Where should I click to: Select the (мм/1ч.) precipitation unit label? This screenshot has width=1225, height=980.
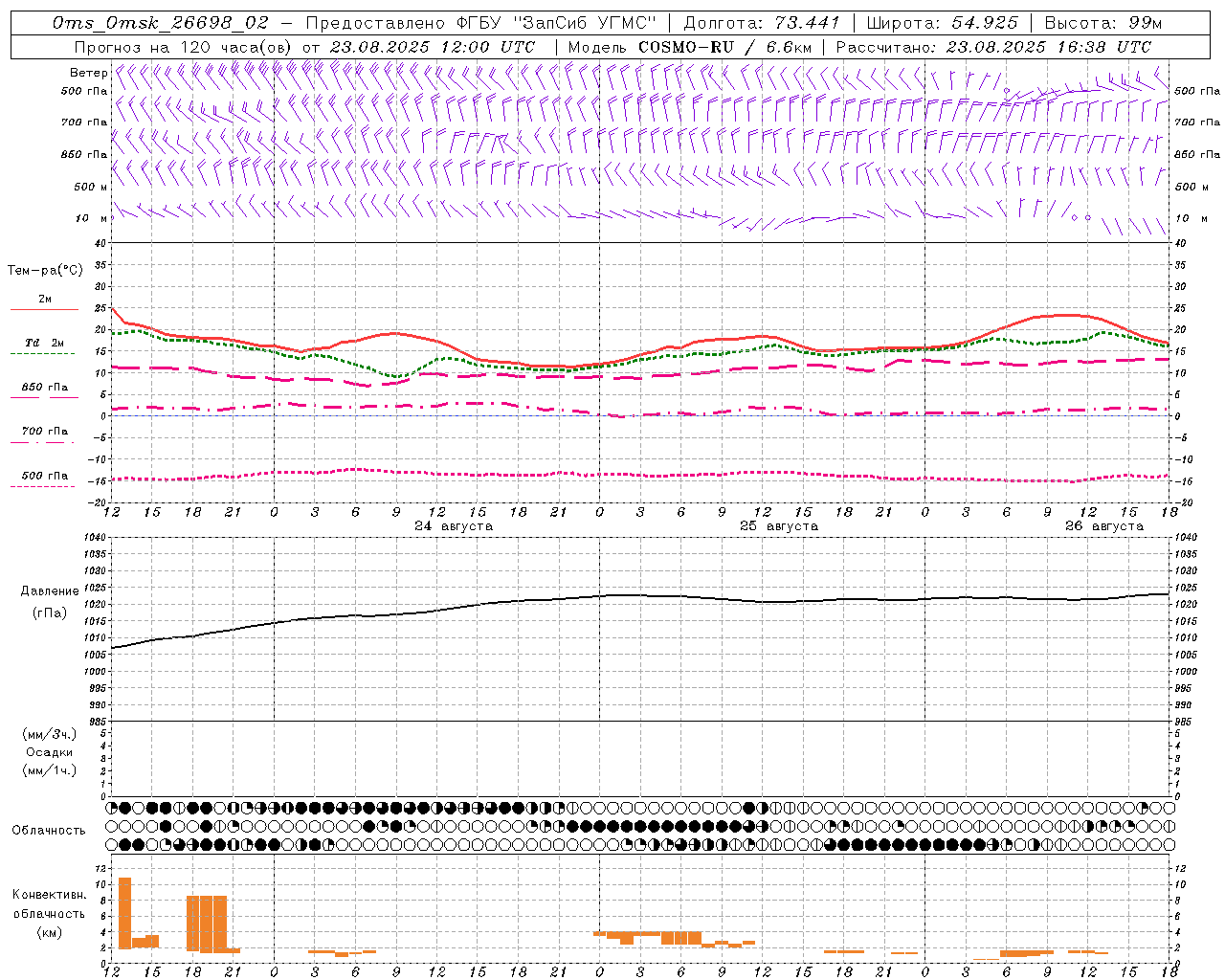click(x=50, y=770)
